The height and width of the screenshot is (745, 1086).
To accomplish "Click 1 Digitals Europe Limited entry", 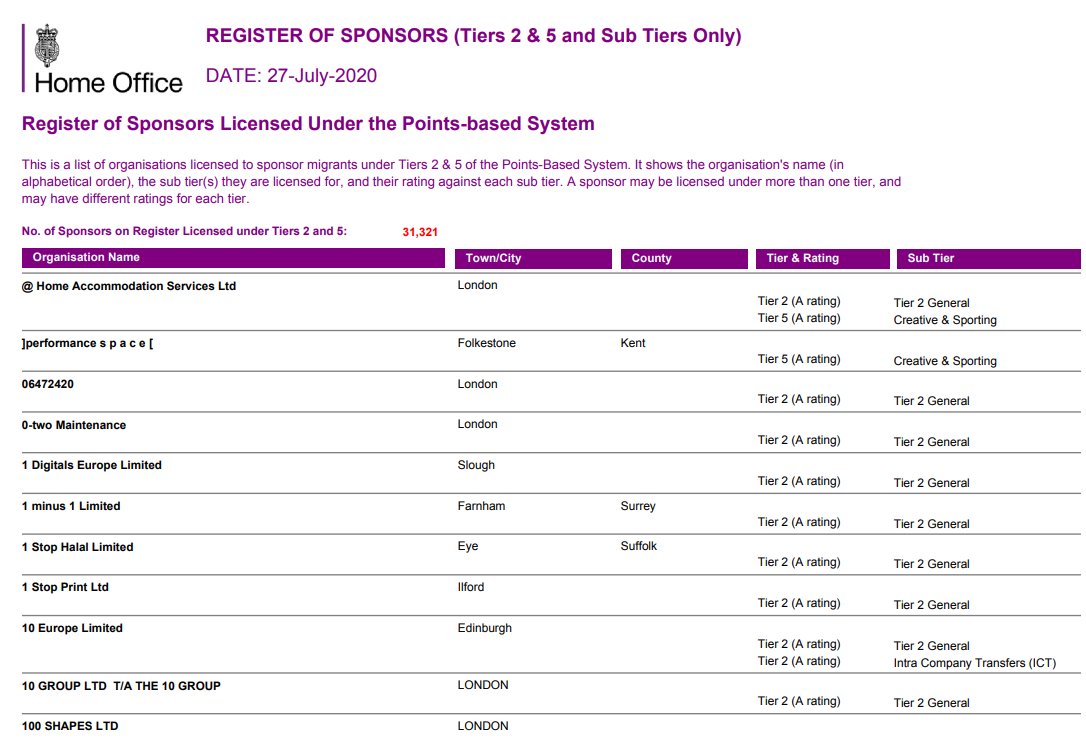I will (x=92, y=466).
